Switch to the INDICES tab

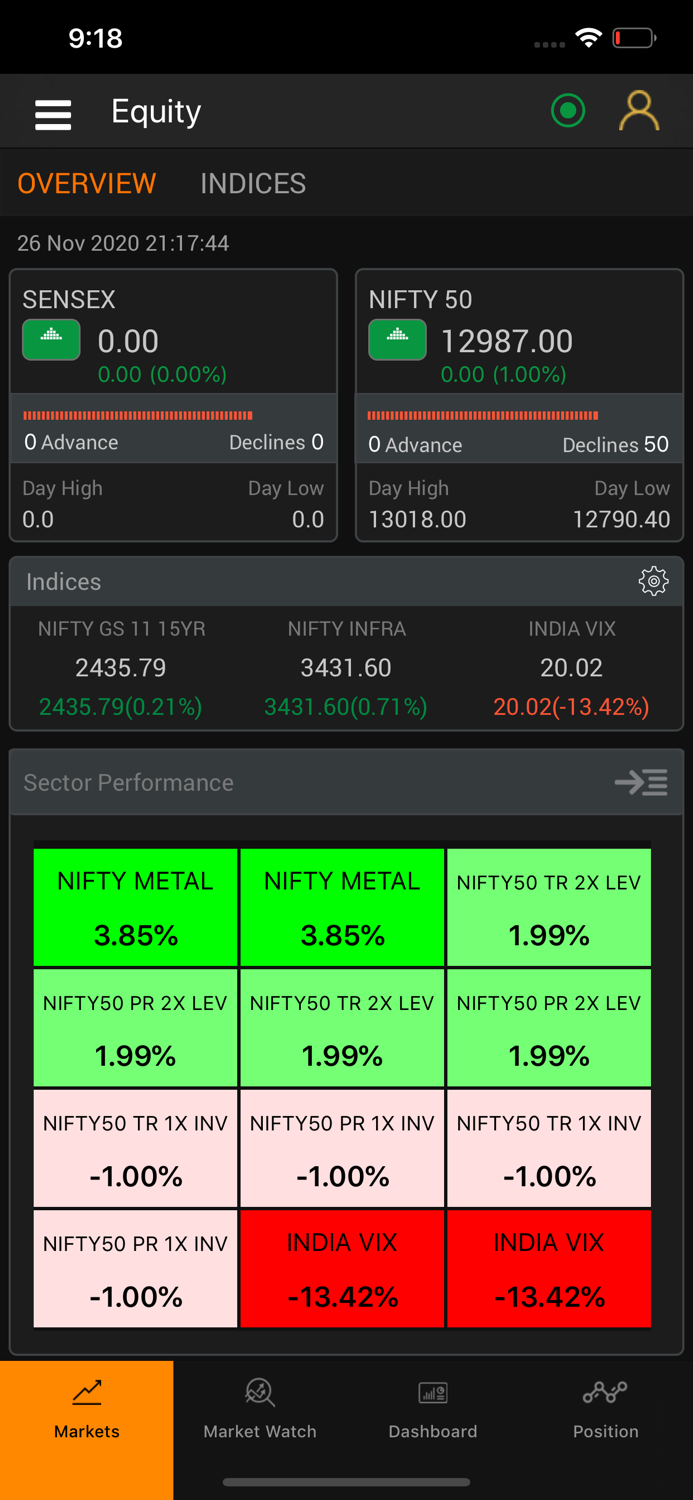click(252, 183)
